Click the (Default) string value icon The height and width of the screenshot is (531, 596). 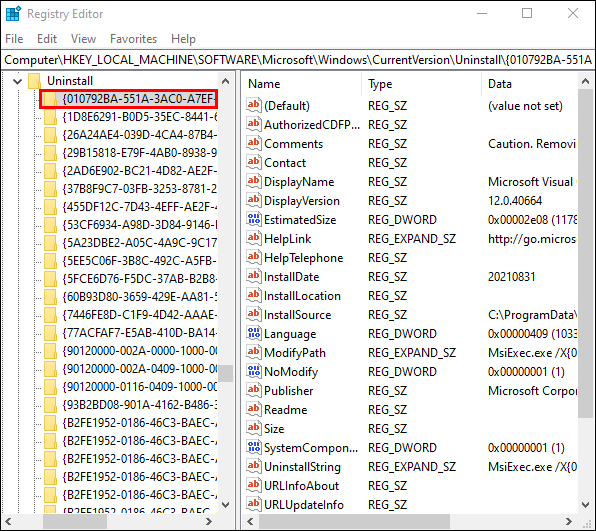[x=254, y=105]
